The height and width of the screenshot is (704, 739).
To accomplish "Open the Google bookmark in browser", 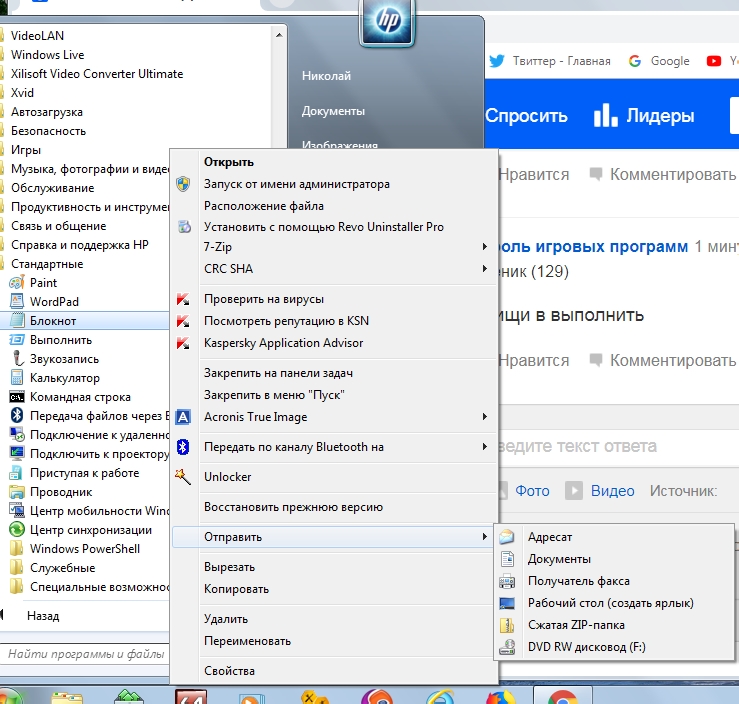I will (x=659, y=61).
